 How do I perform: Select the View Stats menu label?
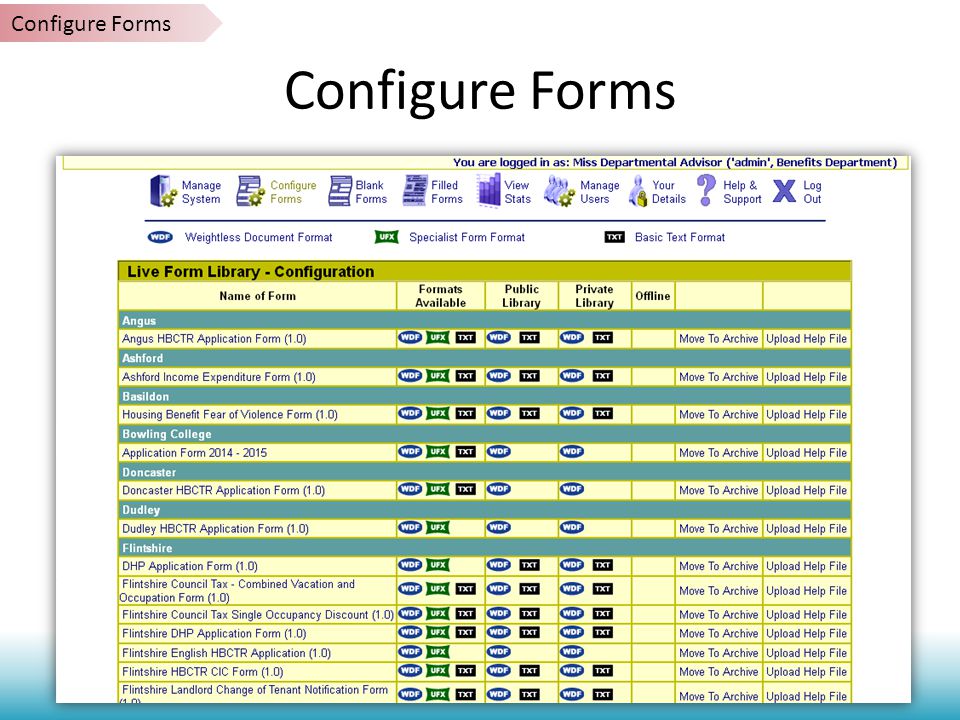click(x=517, y=192)
